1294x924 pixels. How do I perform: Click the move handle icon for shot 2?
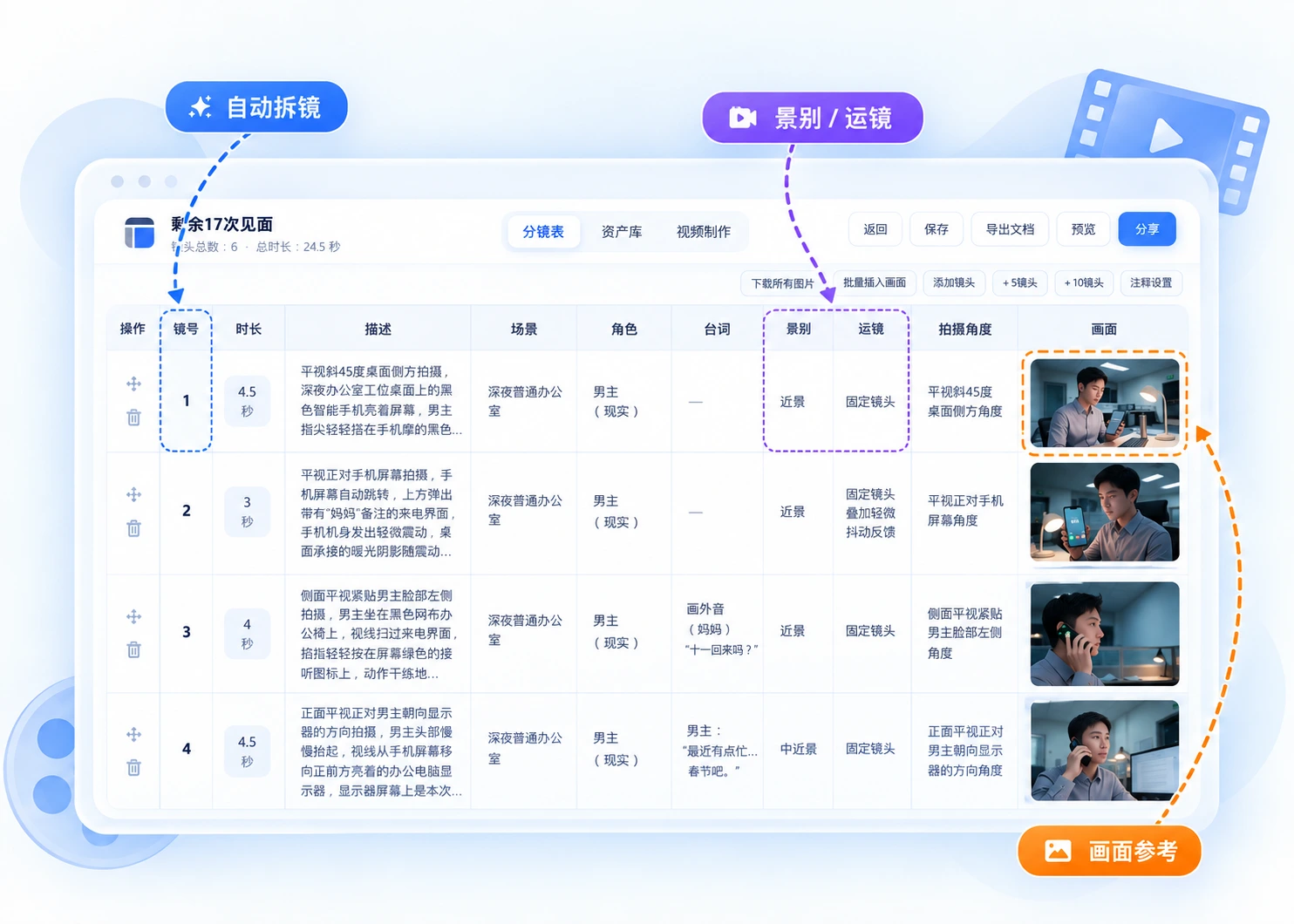click(x=133, y=494)
